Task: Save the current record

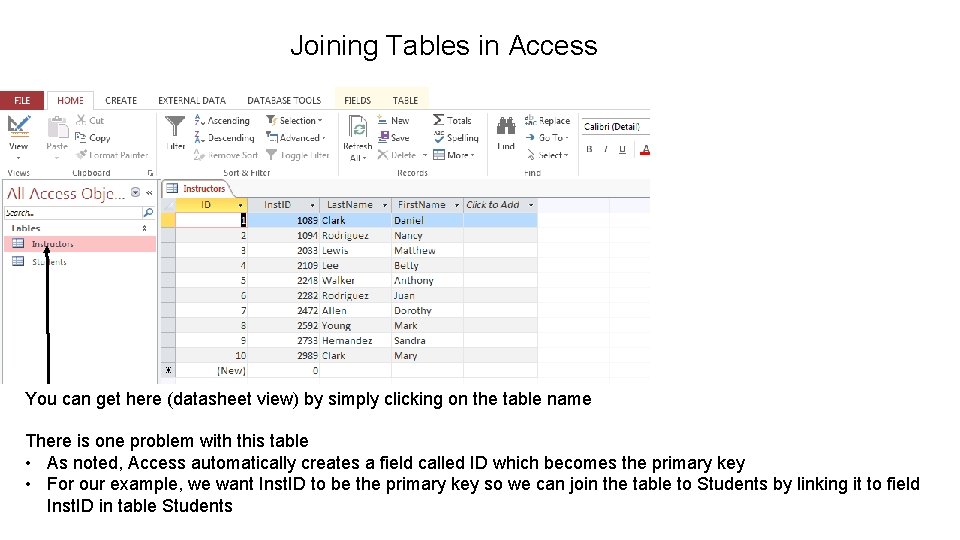Action: pos(393,138)
